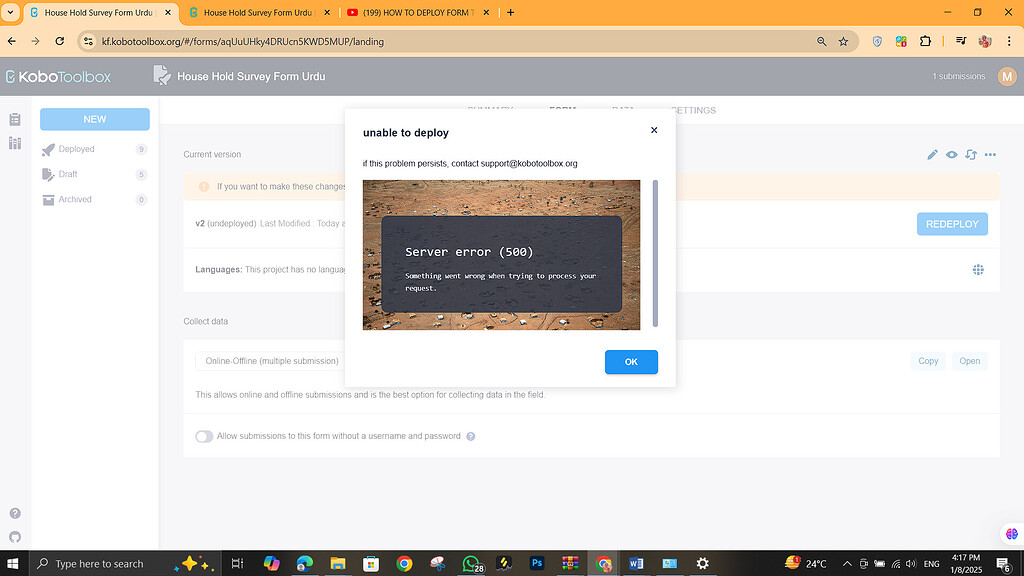Image resolution: width=1024 pixels, height=576 pixels.
Task: Select Online-Offline multiple submission option
Action: pyautogui.click(x=268, y=361)
